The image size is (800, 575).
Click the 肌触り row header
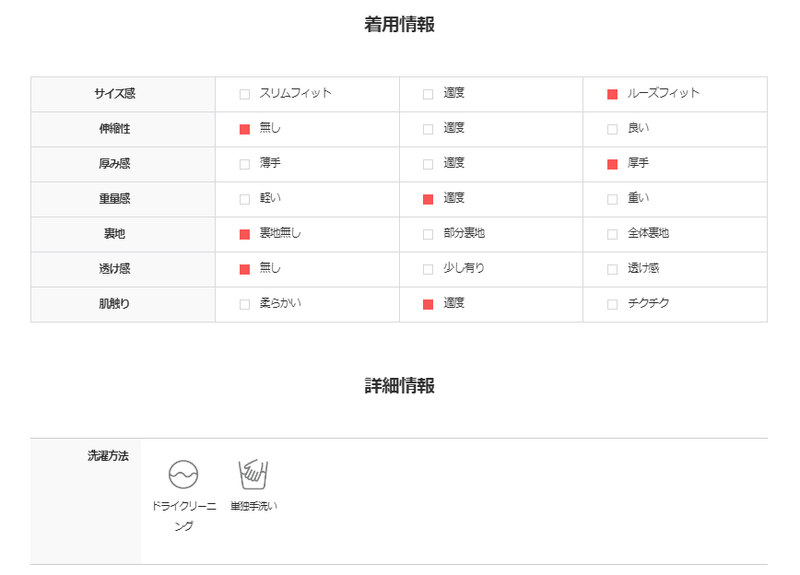(123, 305)
